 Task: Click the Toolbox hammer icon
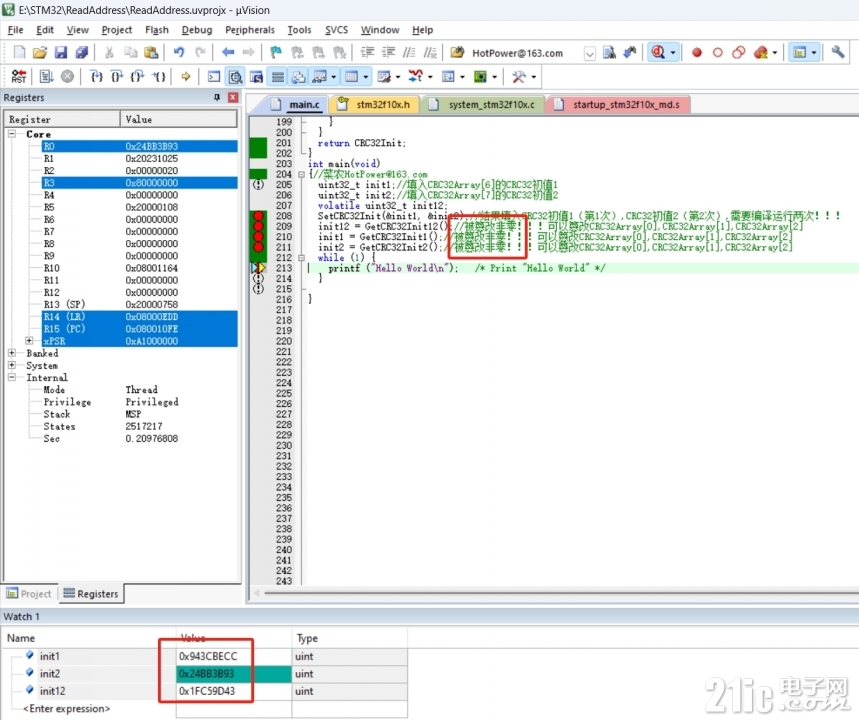(x=518, y=77)
